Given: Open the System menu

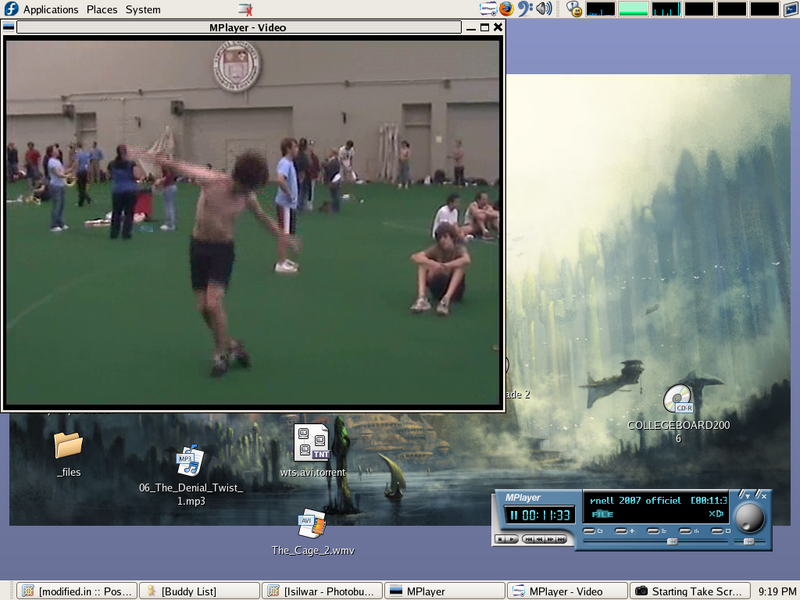Looking at the screenshot, I should click(x=143, y=9).
